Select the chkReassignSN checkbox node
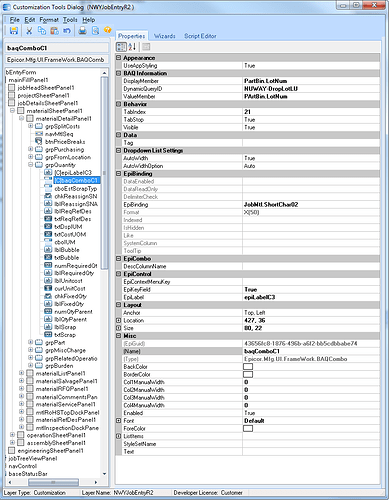This screenshot has height=500, width=389. (76, 196)
